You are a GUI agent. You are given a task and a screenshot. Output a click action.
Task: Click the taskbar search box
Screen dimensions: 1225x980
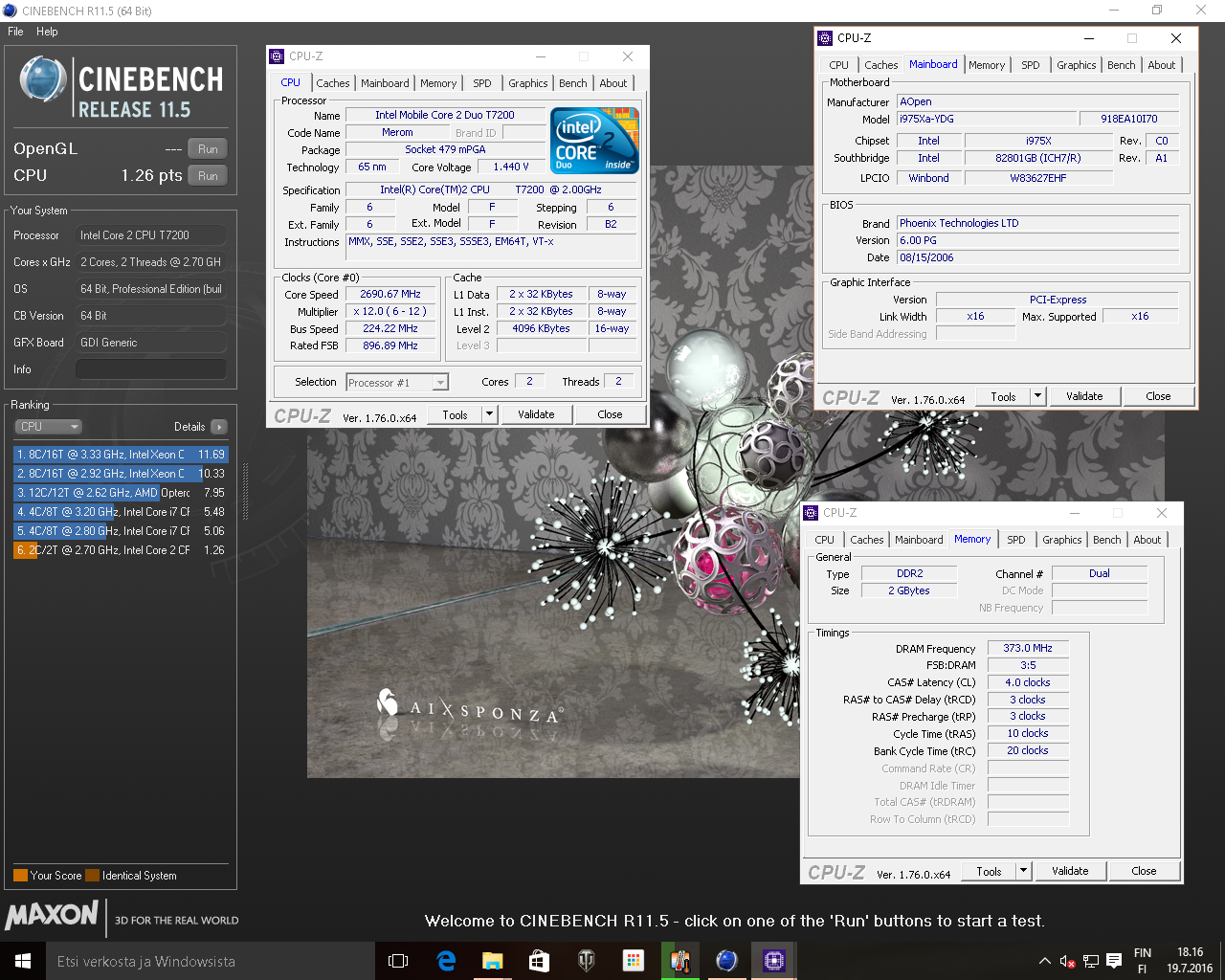coord(211,961)
